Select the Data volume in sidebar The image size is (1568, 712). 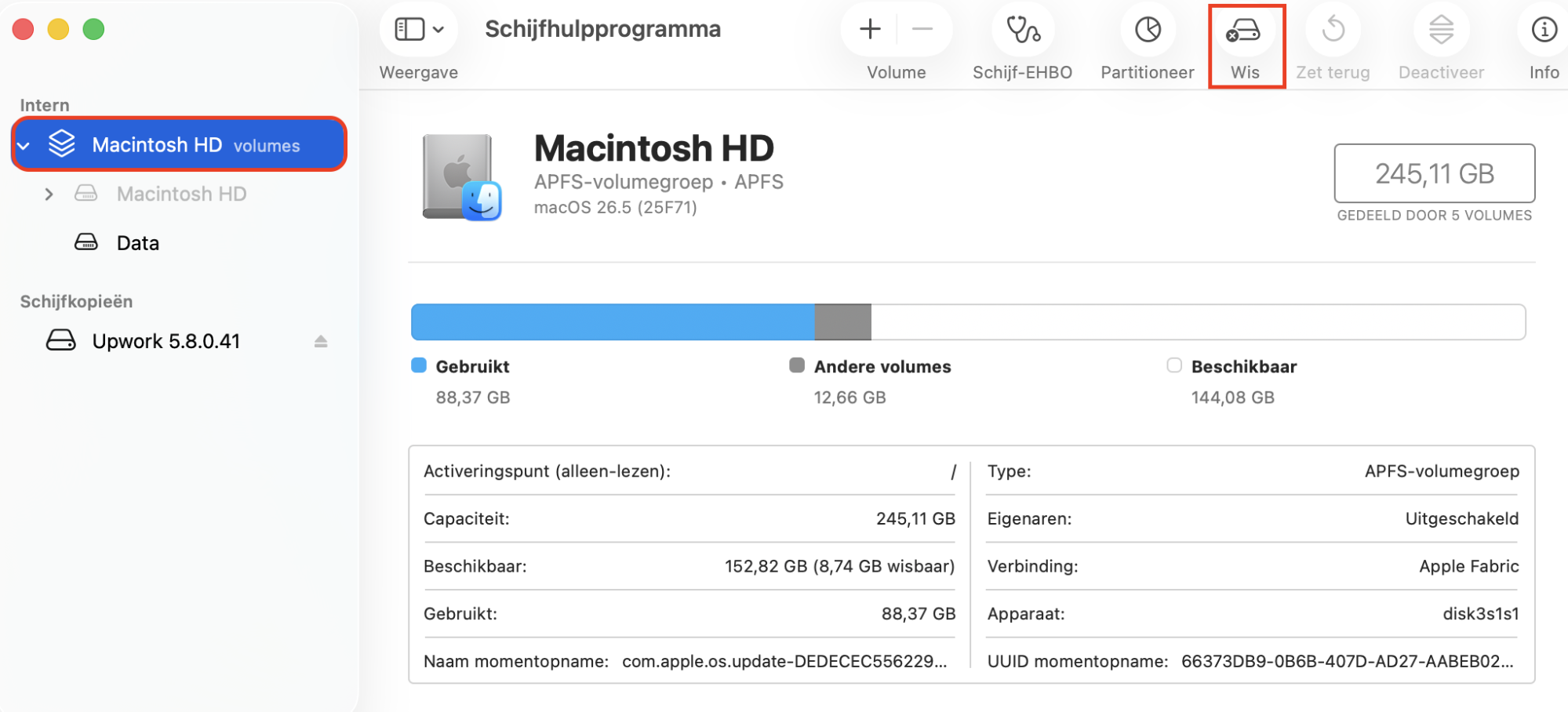point(137,243)
